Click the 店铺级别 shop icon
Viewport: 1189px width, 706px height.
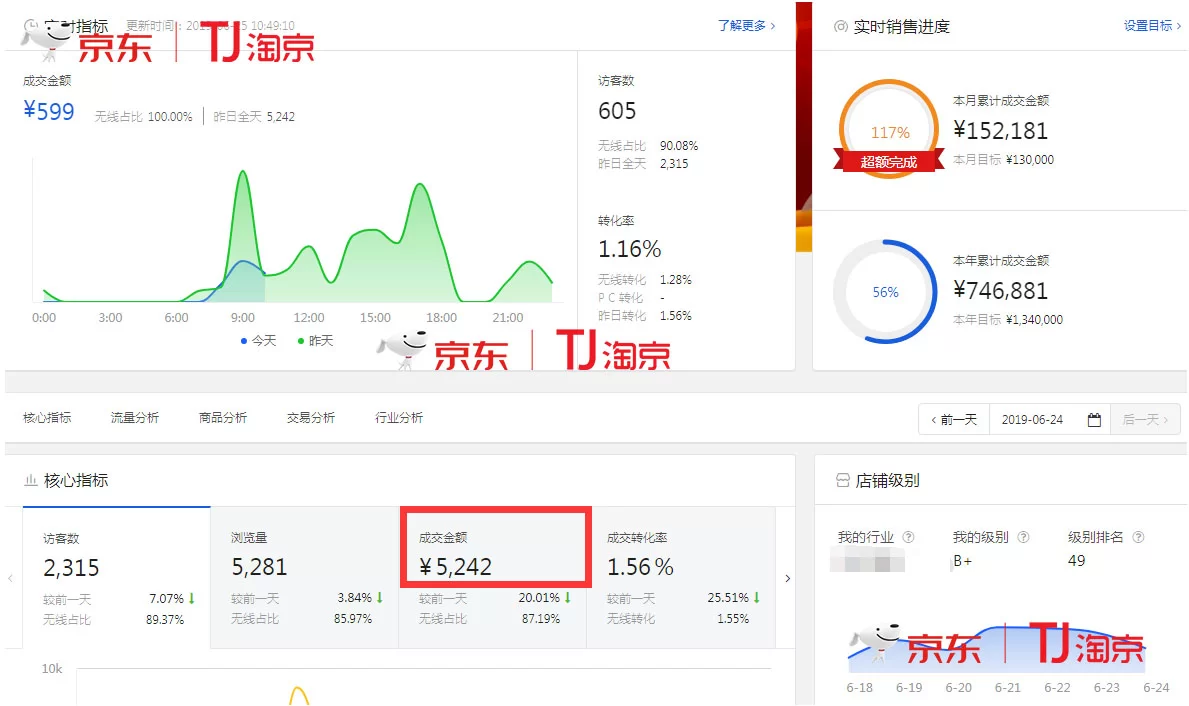(842, 481)
